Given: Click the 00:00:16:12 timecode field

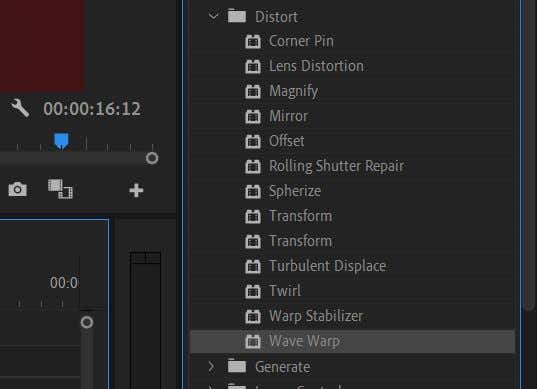Looking at the screenshot, I should pos(92,109).
